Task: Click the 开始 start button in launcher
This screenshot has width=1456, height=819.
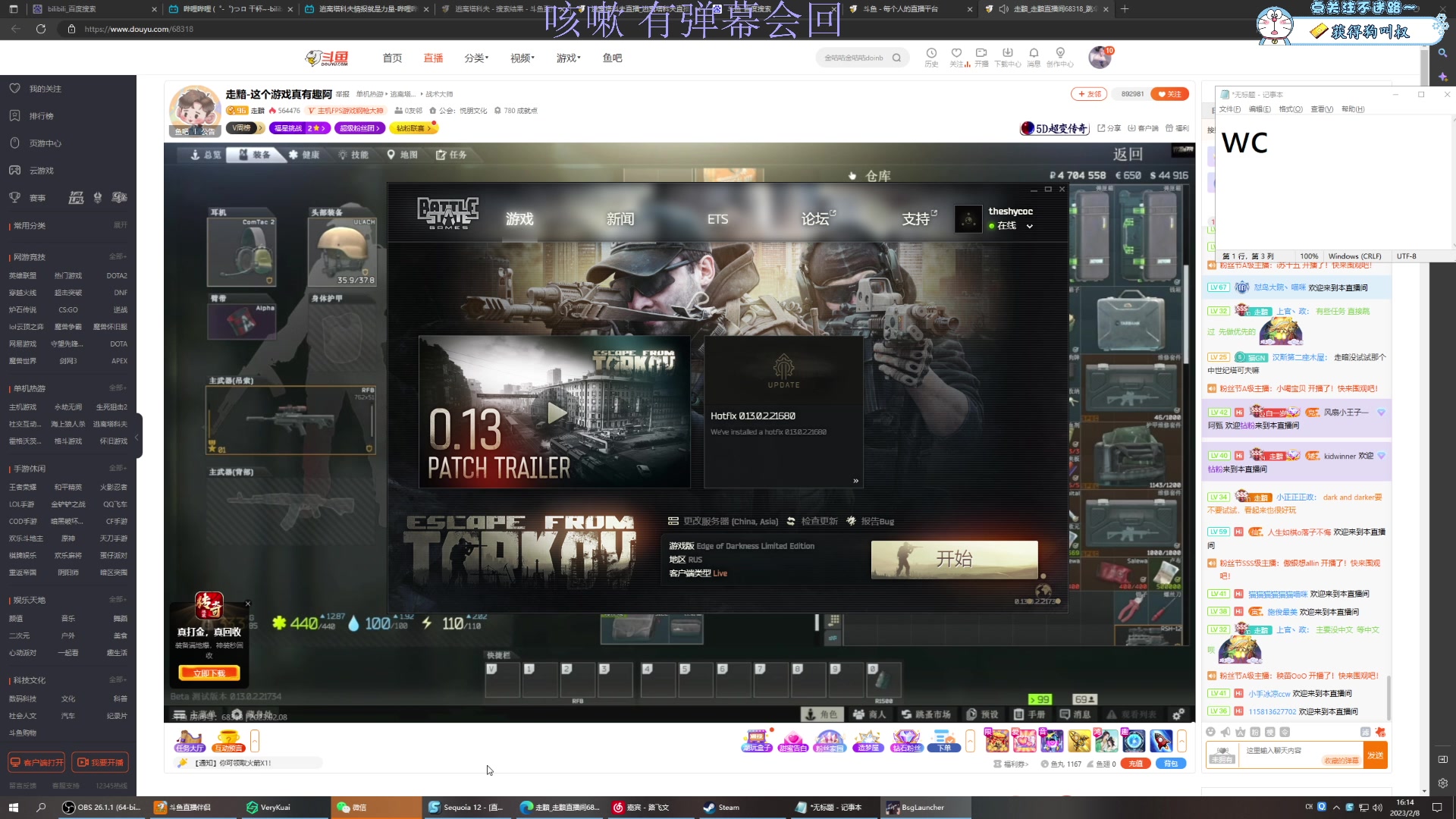Action: pos(954,560)
